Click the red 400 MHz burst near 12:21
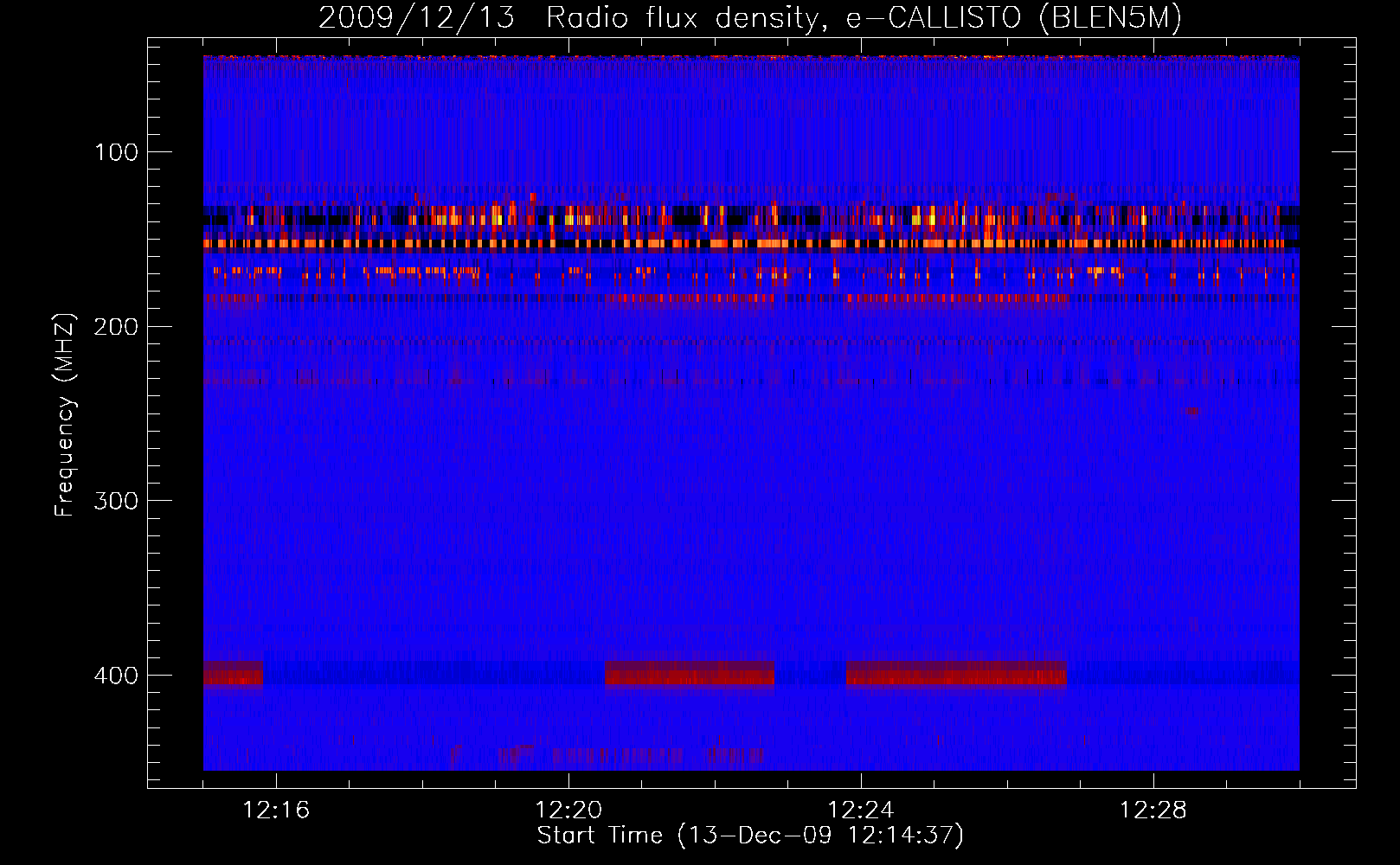 tap(690, 673)
